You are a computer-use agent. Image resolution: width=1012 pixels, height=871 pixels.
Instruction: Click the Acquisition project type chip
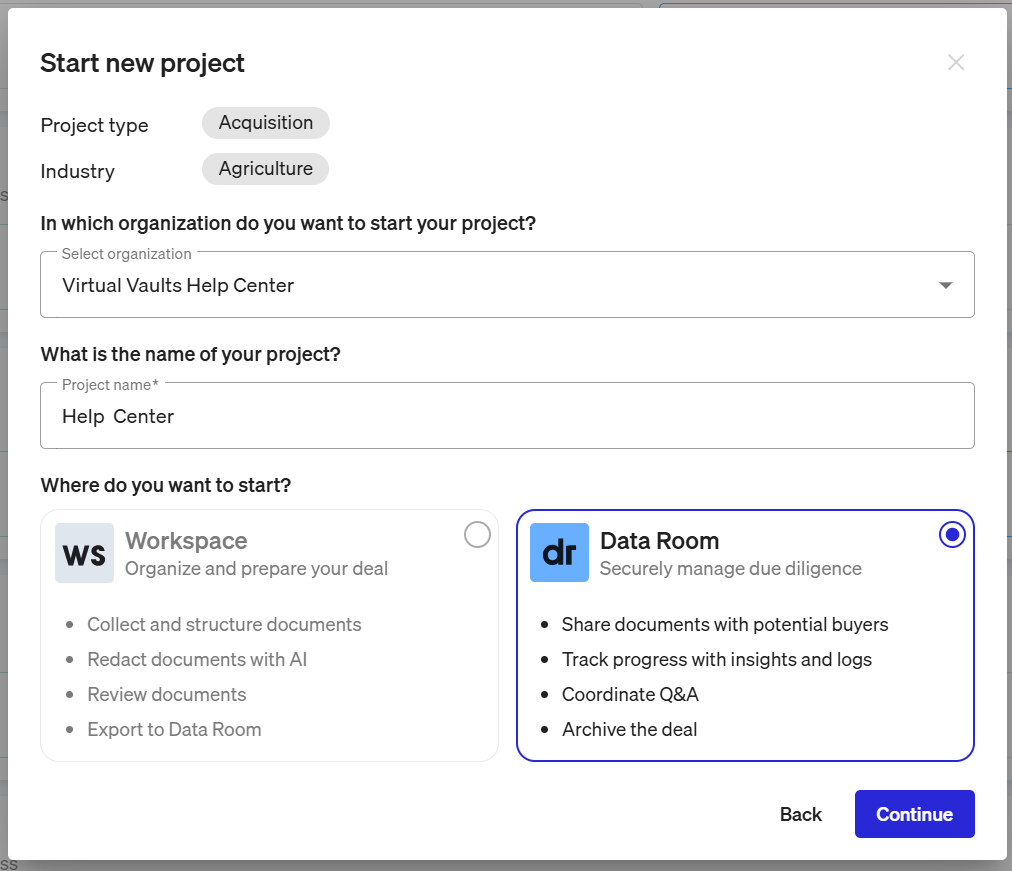click(x=266, y=123)
